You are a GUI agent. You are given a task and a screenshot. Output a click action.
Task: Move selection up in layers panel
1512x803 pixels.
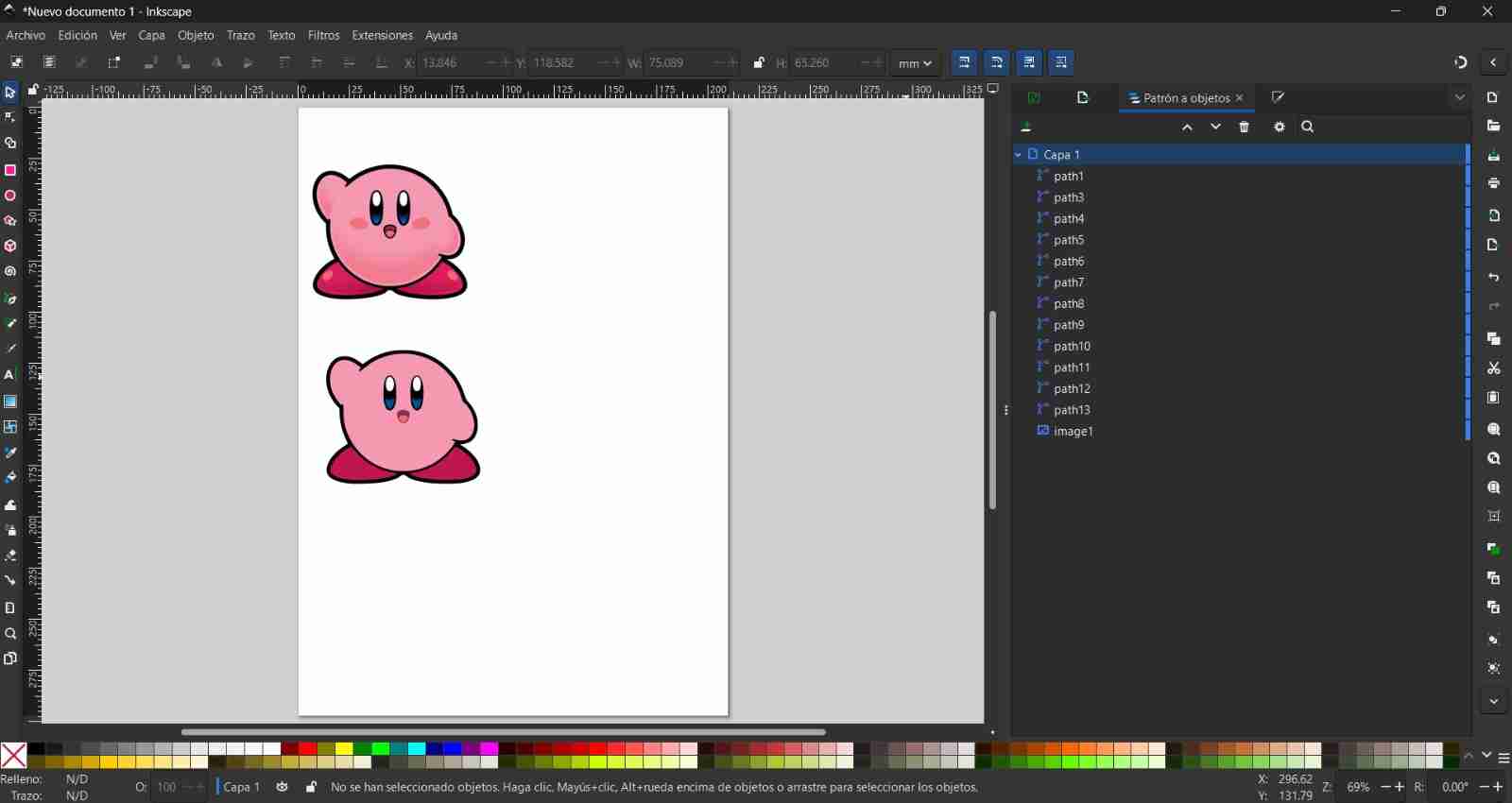[1188, 128]
